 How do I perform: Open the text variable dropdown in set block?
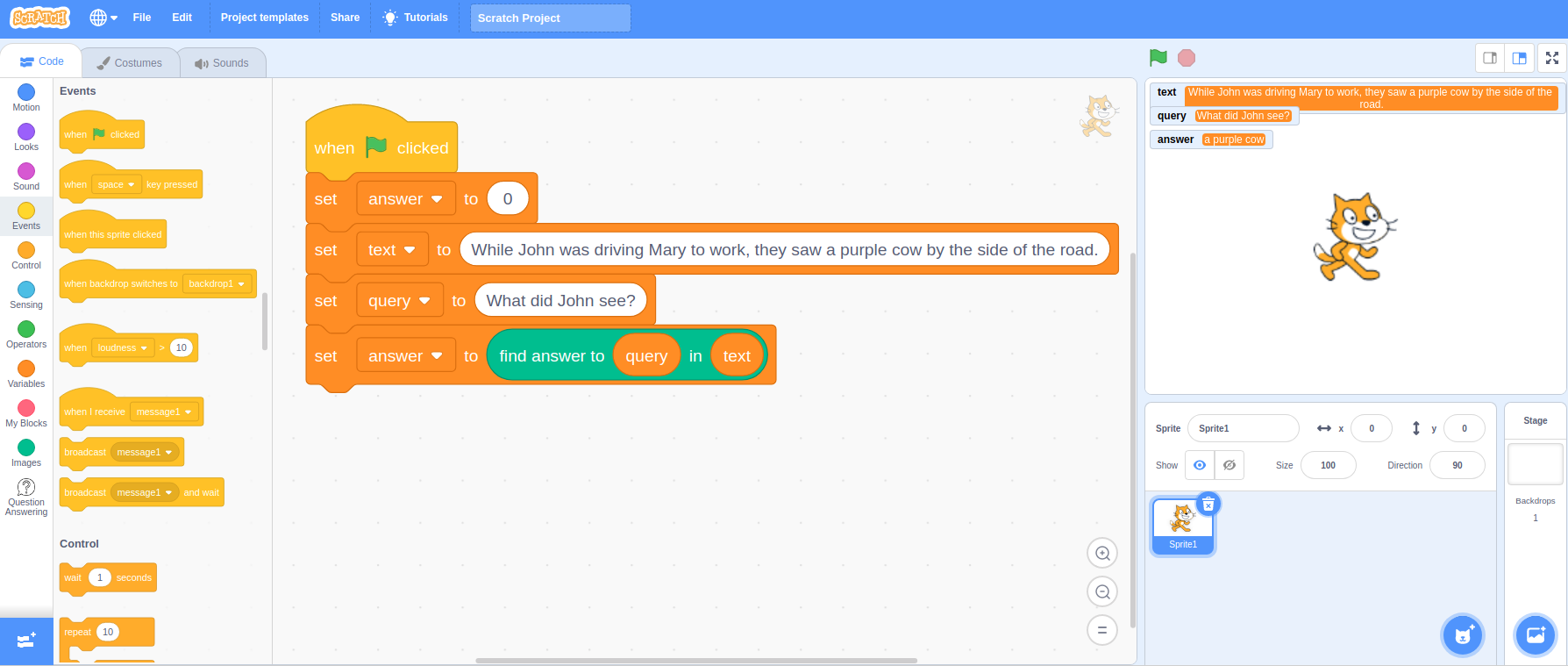392,250
